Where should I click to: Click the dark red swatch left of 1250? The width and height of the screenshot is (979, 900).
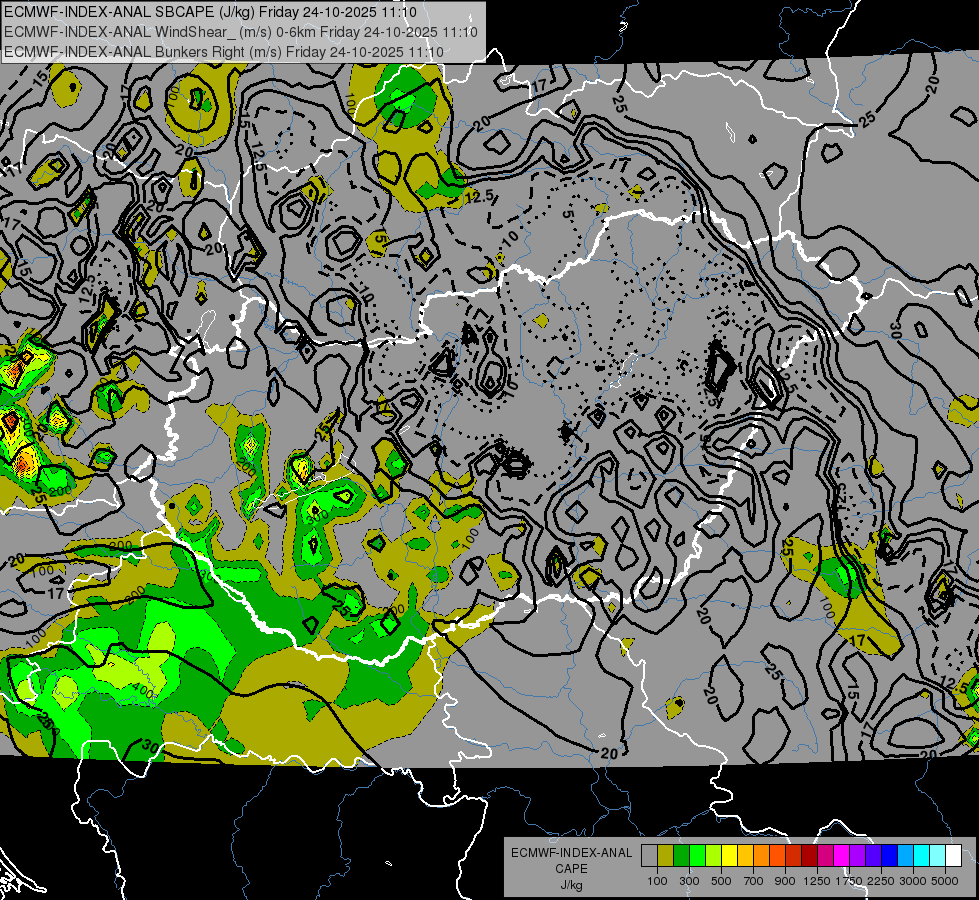pyautogui.click(x=809, y=856)
